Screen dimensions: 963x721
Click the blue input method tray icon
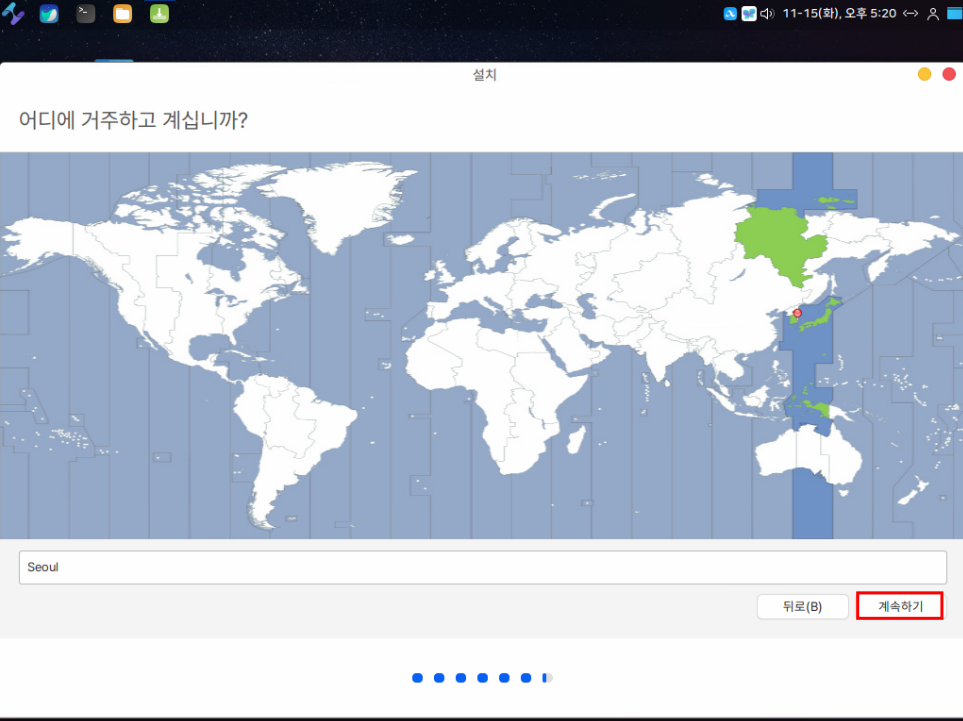coord(730,14)
